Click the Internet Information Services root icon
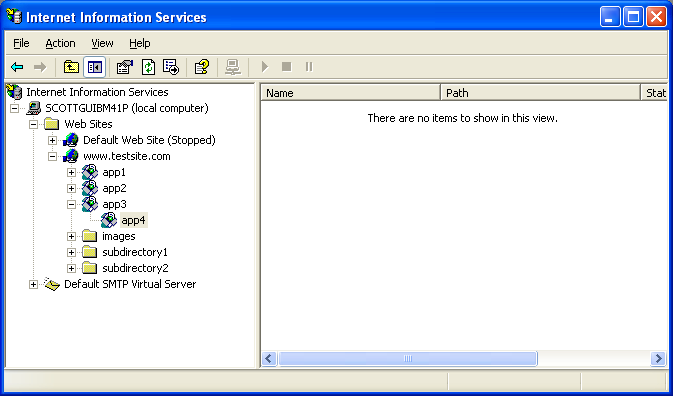Screen dimensions: 673x397 (x=14, y=91)
